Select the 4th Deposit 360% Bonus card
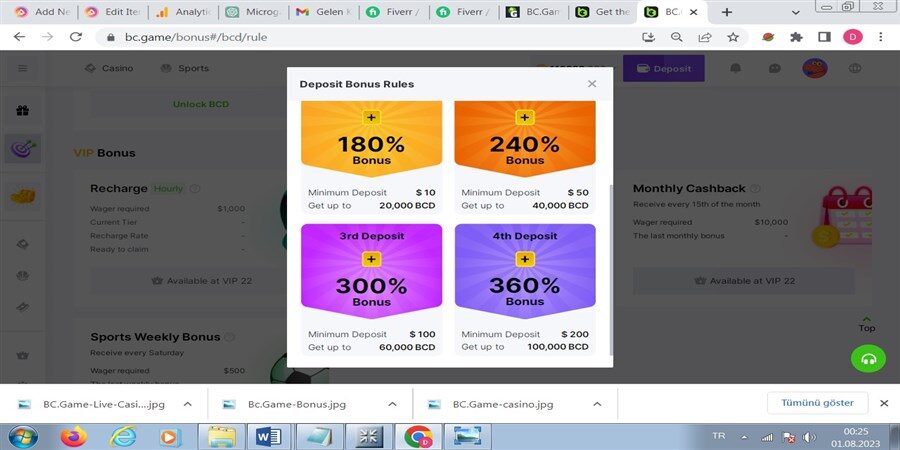This screenshot has width=900, height=450. (x=525, y=289)
